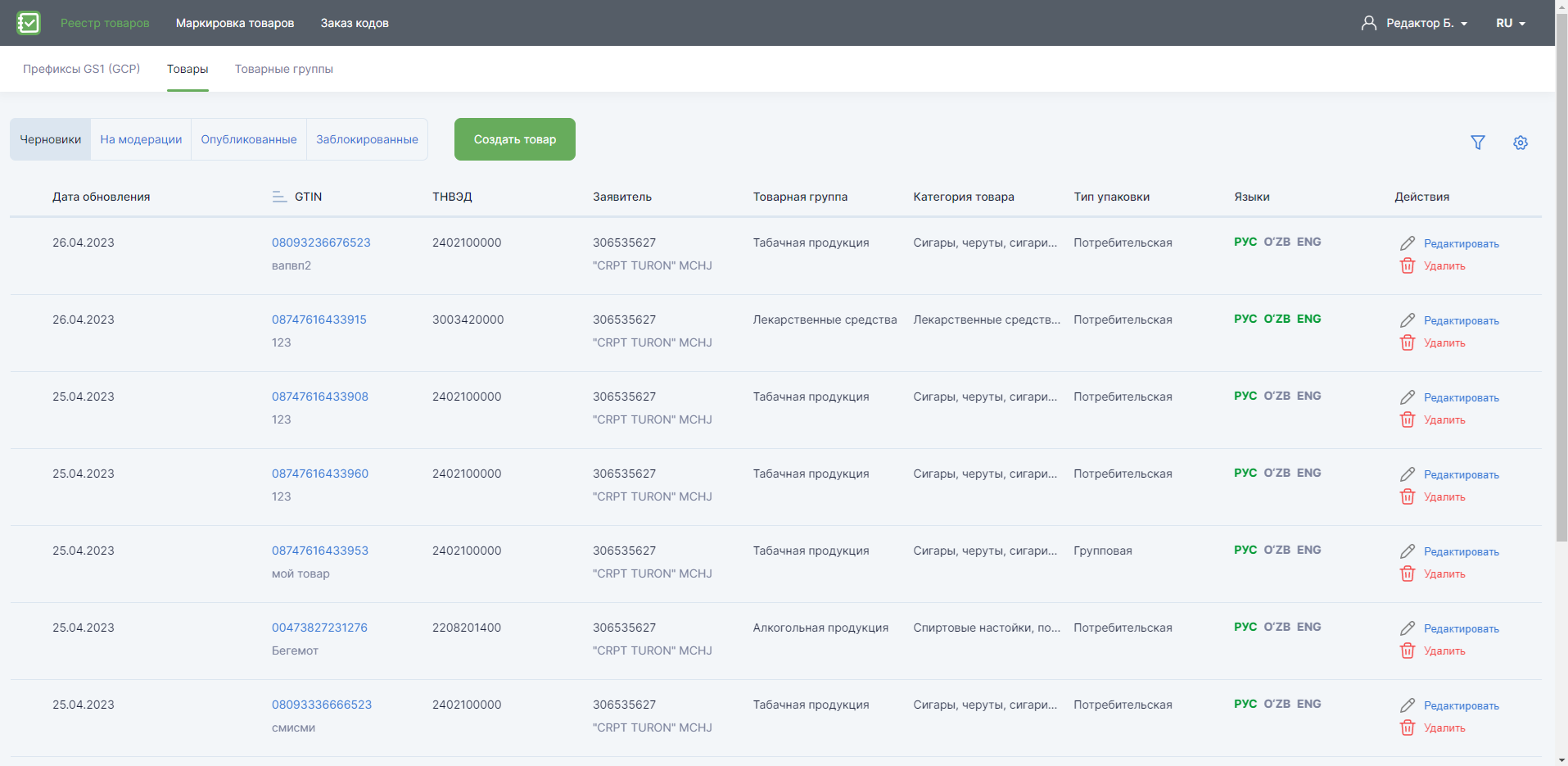Click trash icon for GTIN 08747616433960
This screenshot has width=1568, height=766.
(x=1408, y=496)
